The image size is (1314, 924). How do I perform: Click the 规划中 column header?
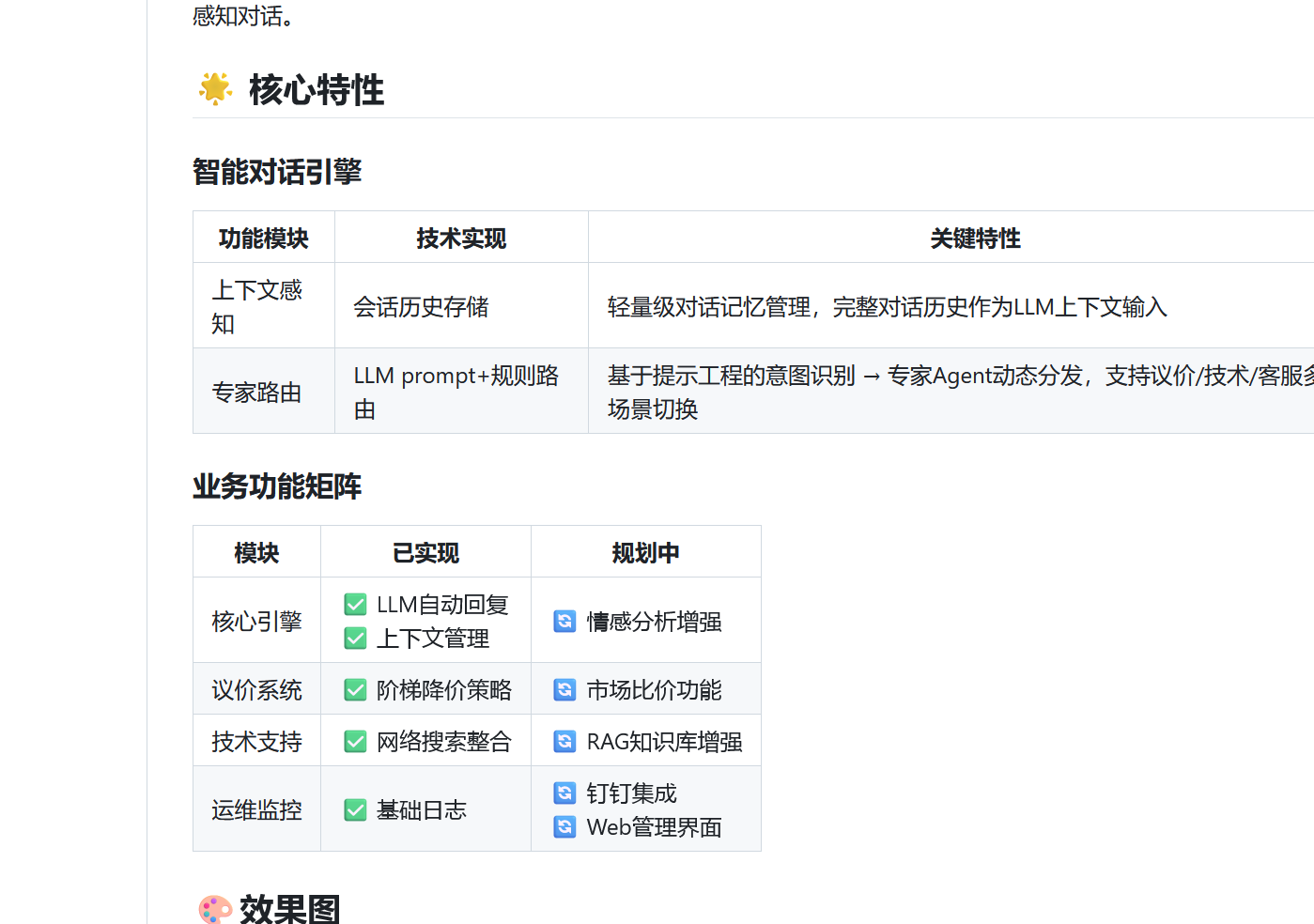pos(645,553)
